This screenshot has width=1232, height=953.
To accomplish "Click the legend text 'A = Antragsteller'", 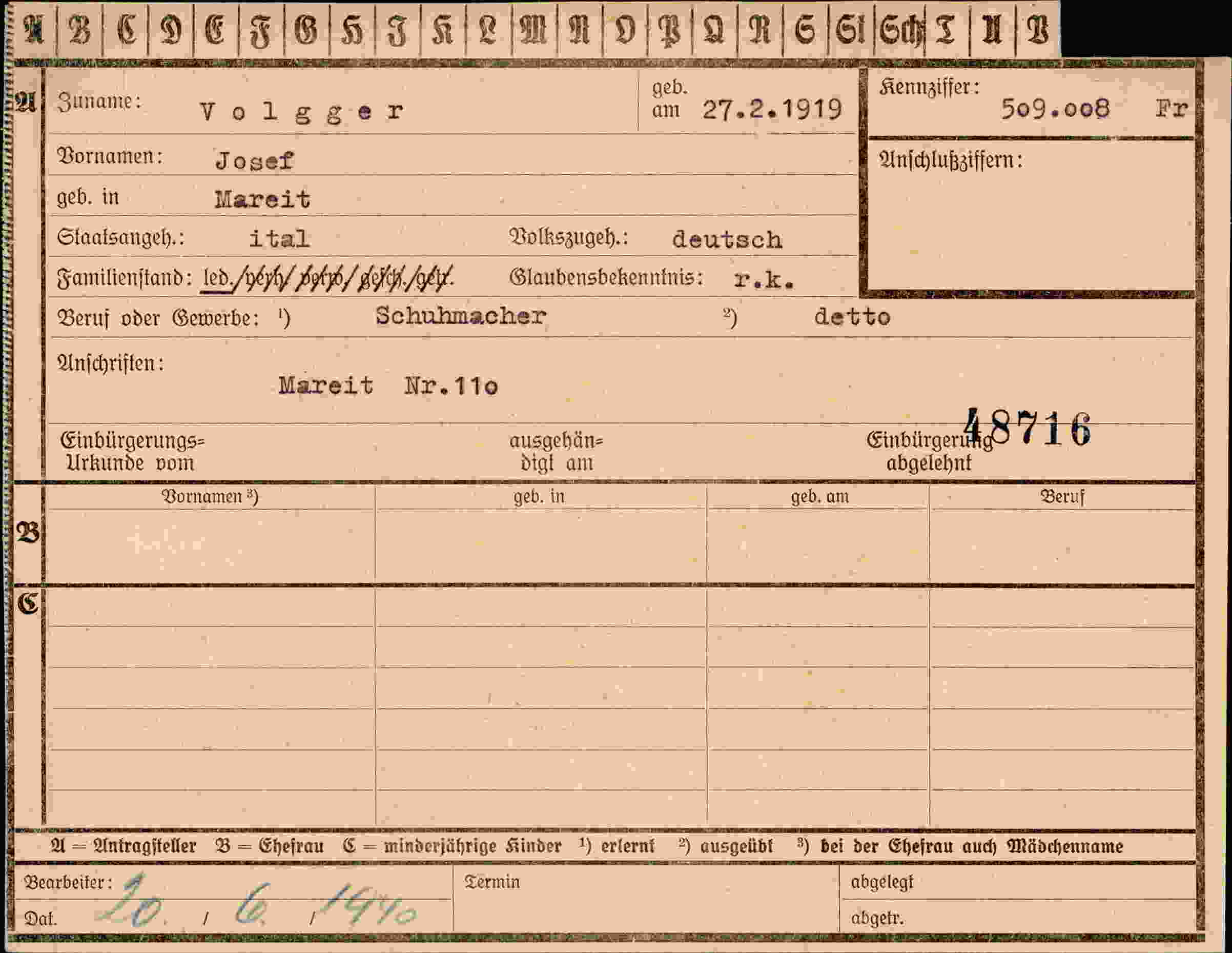I will (x=123, y=846).
